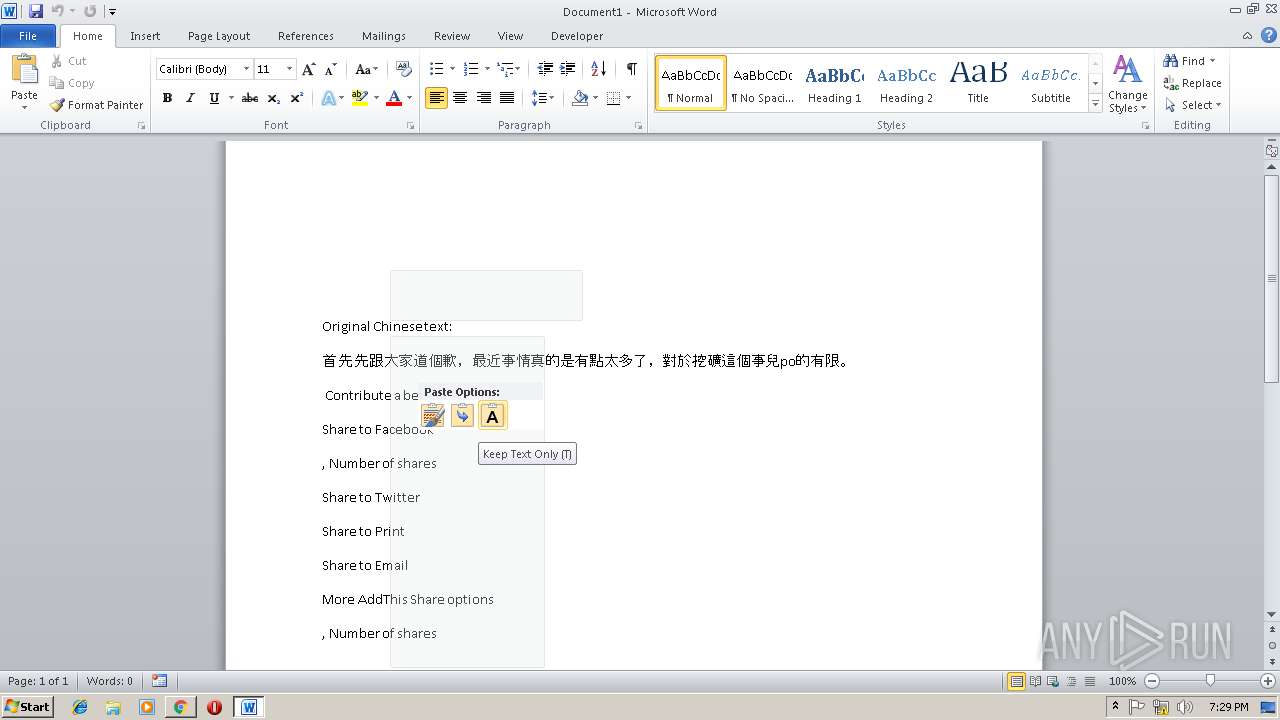Viewport: 1280px width, 720px height.
Task: Save the document from Quick Access toolbar
Action: [x=36, y=11]
